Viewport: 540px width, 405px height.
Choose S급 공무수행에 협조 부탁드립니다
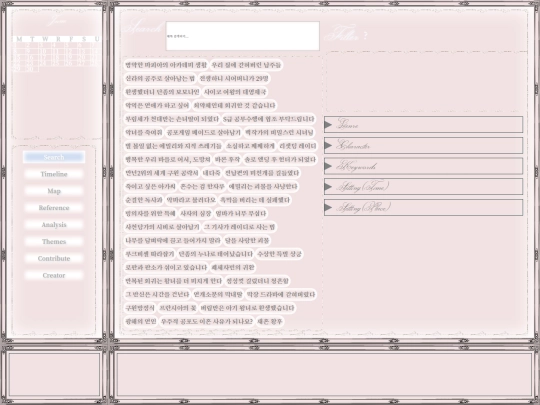[269, 119]
